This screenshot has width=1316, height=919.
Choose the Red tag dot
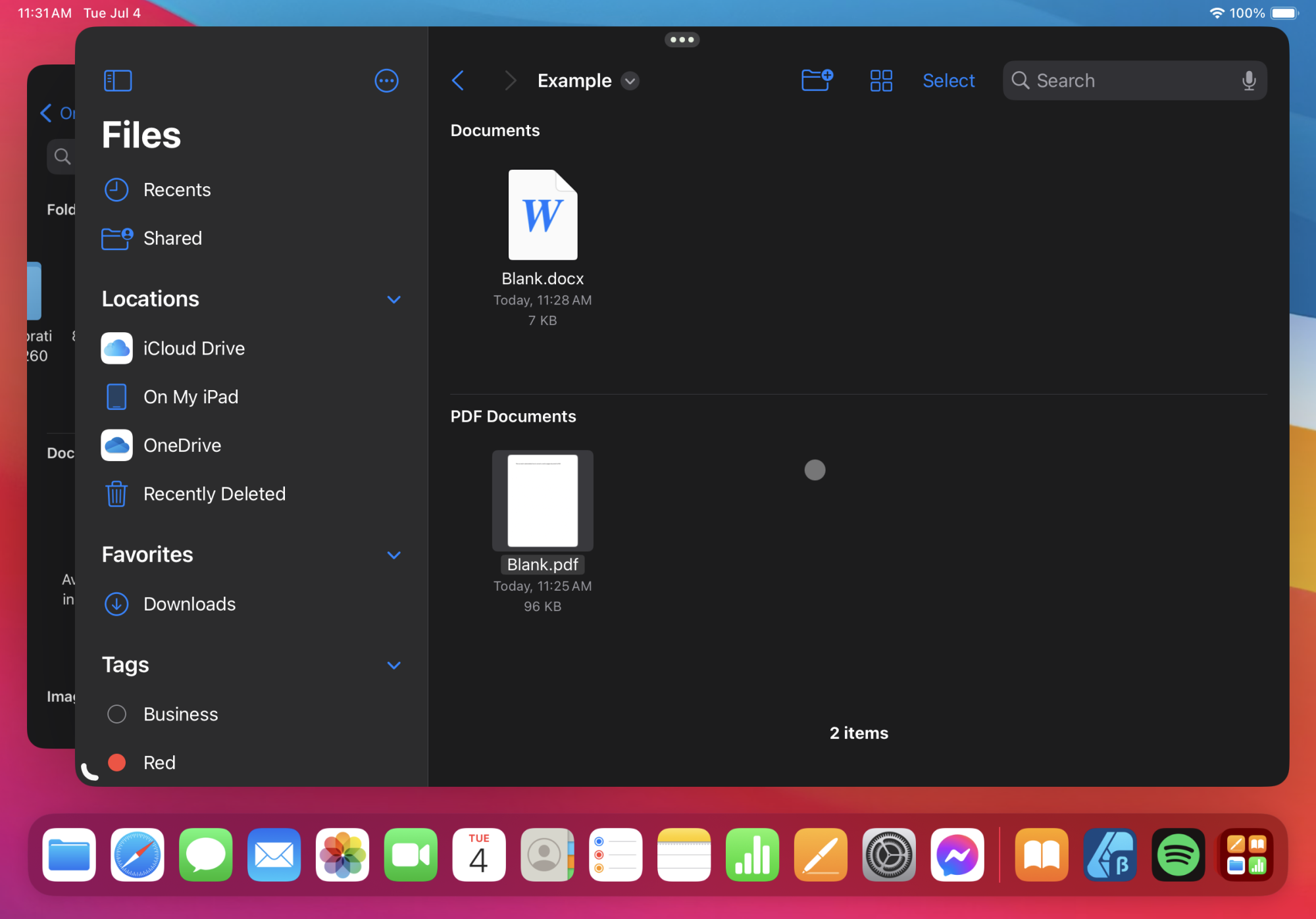116,762
